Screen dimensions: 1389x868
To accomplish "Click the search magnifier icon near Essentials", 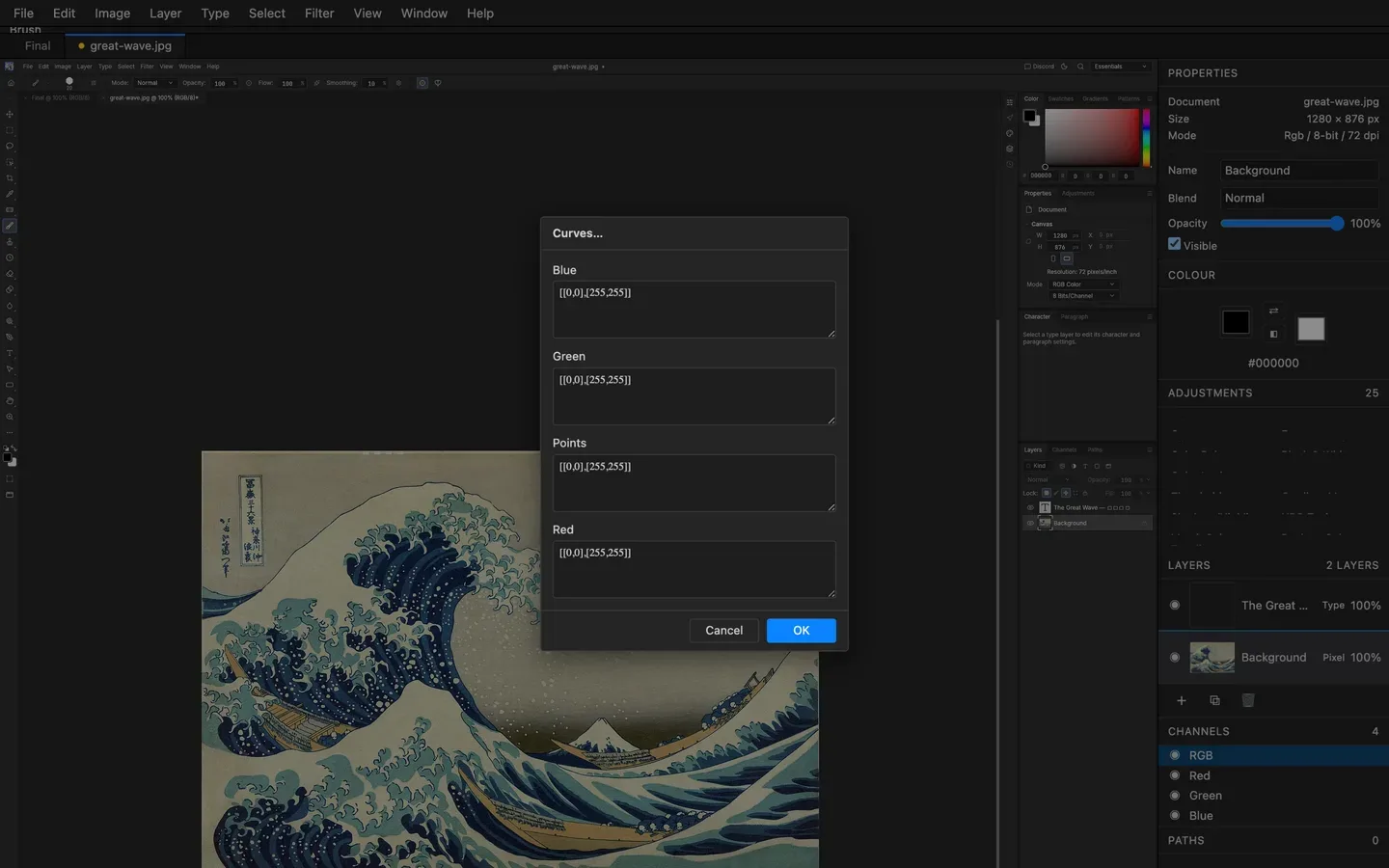I will pyautogui.click(x=1080, y=67).
